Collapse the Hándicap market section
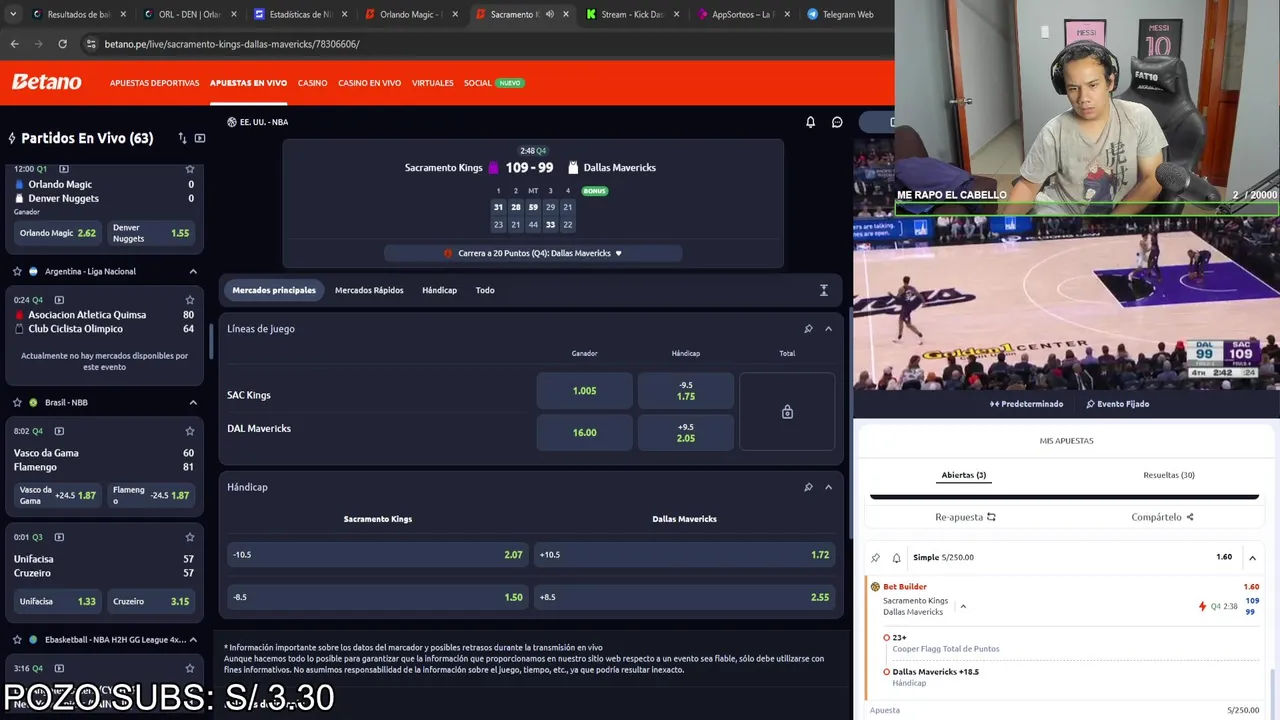The image size is (1280, 720). (828, 487)
